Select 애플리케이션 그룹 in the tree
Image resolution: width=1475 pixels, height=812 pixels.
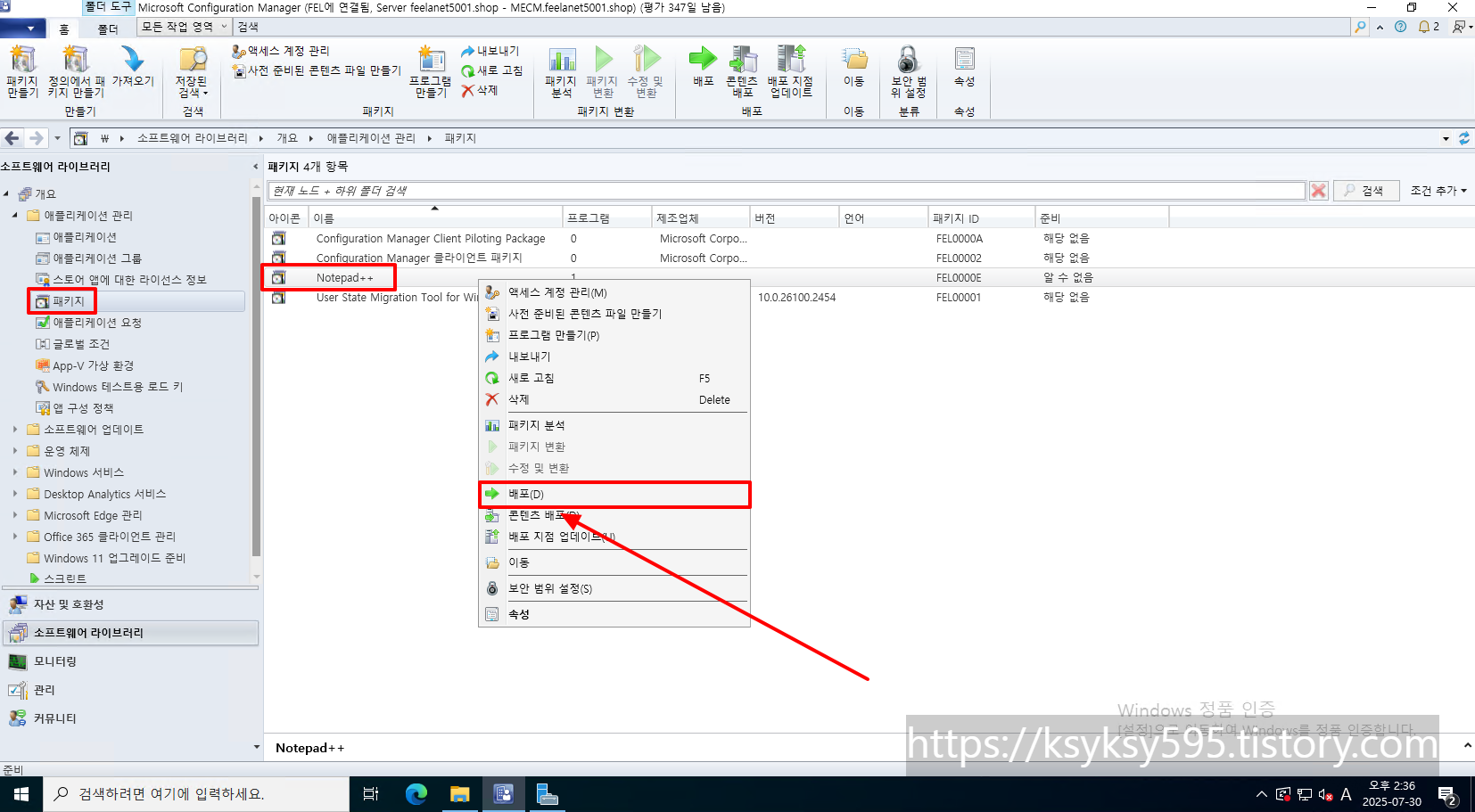[x=96, y=258]
